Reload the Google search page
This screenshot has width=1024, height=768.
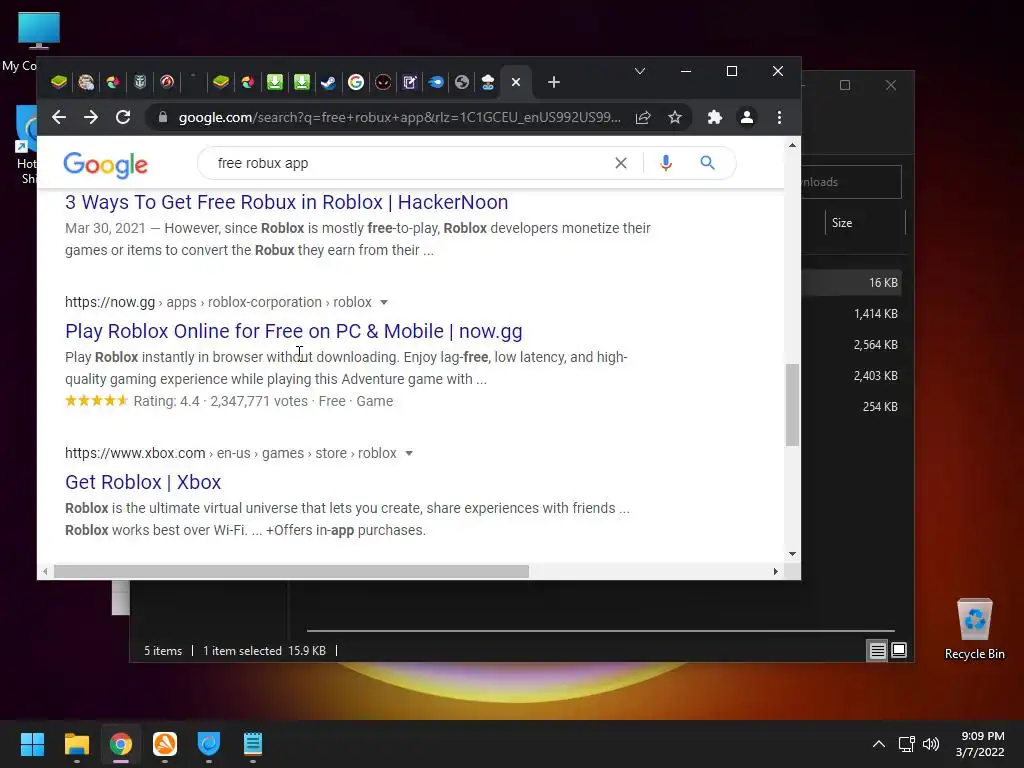pos(123,118)
